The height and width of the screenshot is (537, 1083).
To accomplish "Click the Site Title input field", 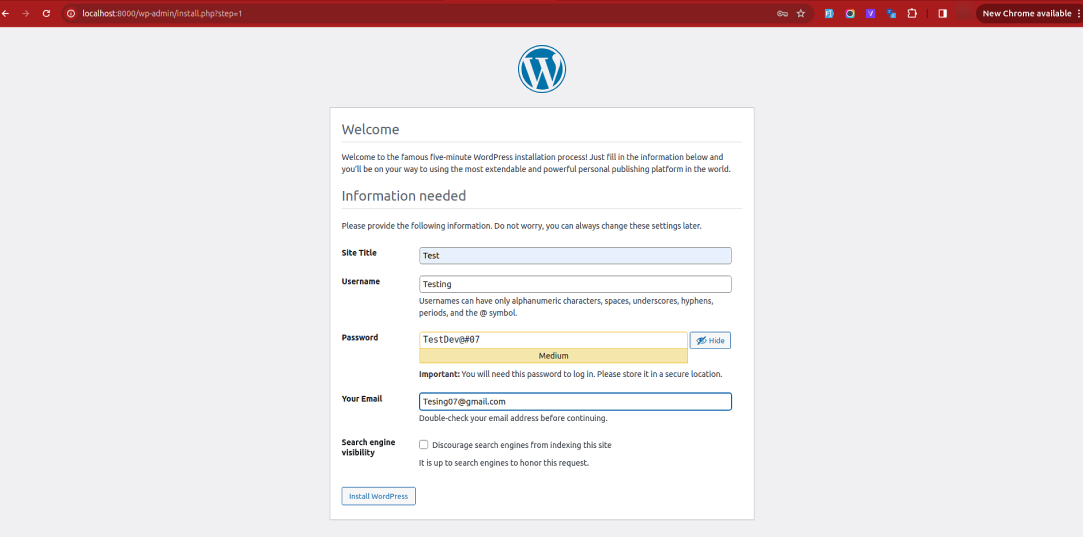I will pos(575,256).
